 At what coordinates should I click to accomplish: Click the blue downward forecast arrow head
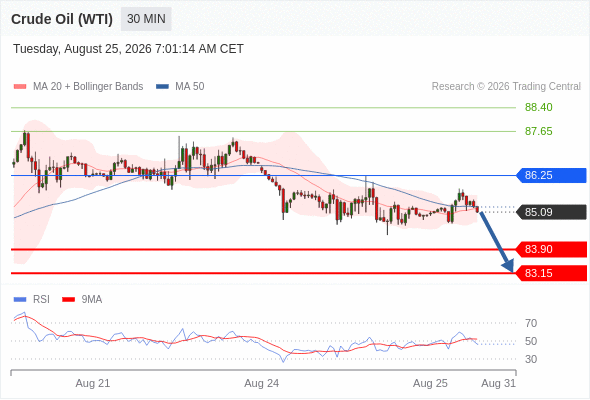pos(508,266)
